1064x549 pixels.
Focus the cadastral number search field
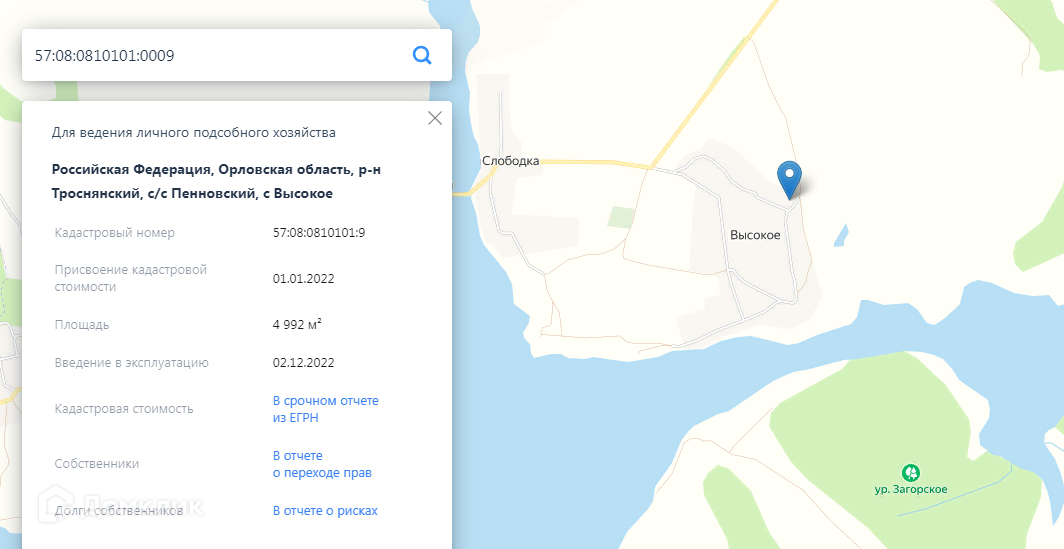pos(210,56)
